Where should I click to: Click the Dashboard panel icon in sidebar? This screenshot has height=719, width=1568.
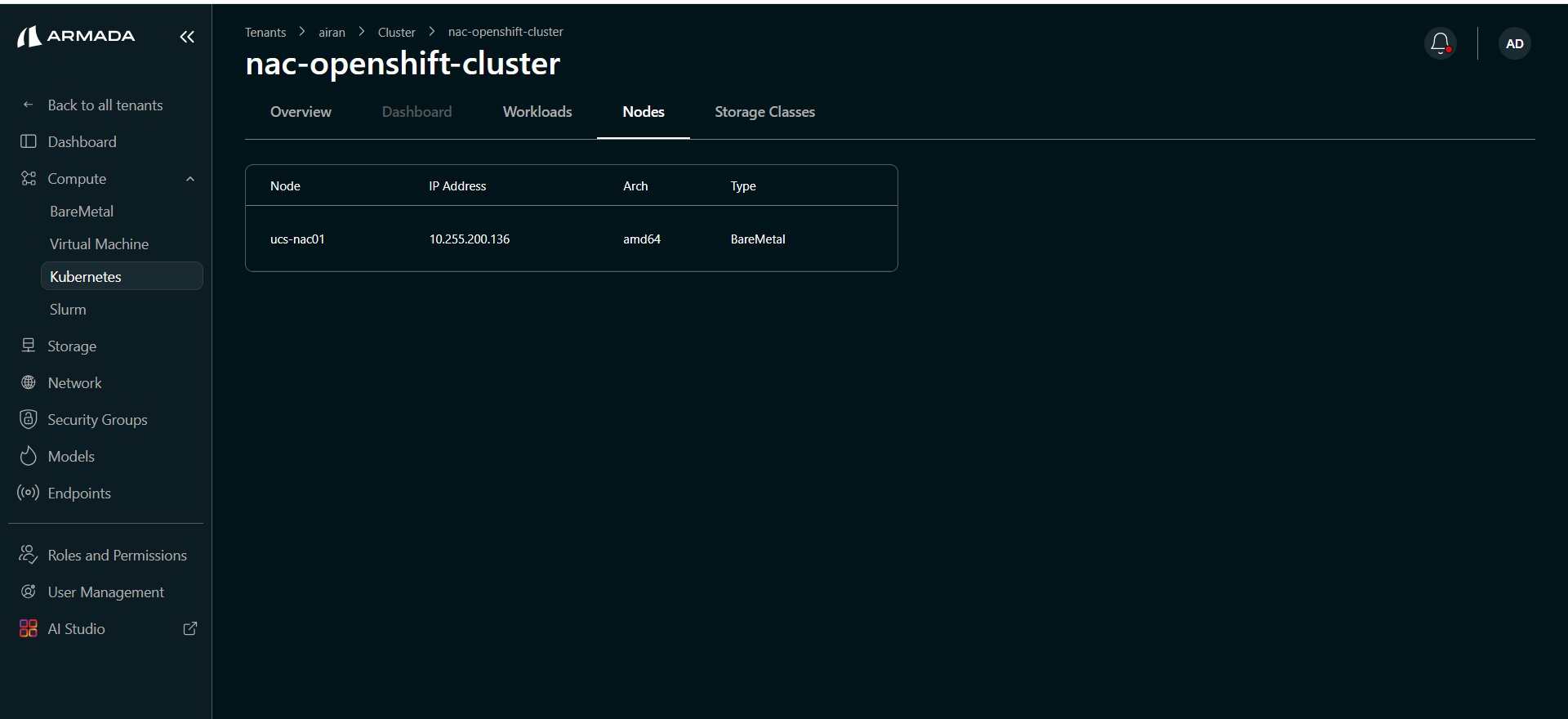click(29, 141)
